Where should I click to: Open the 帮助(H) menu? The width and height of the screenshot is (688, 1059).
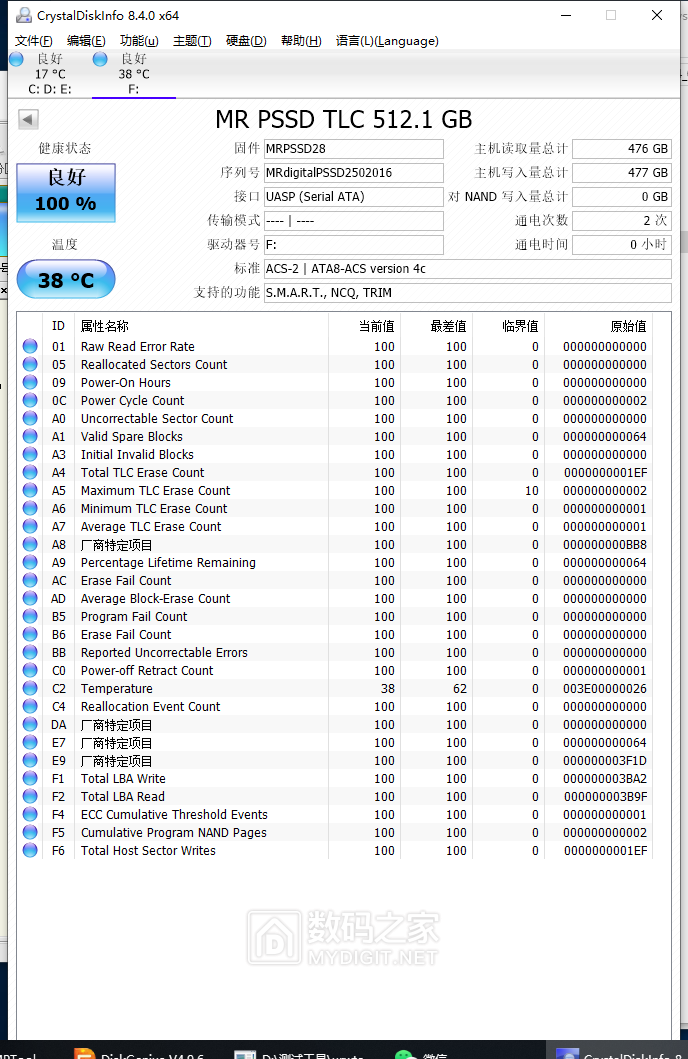(x=301, y=41)
